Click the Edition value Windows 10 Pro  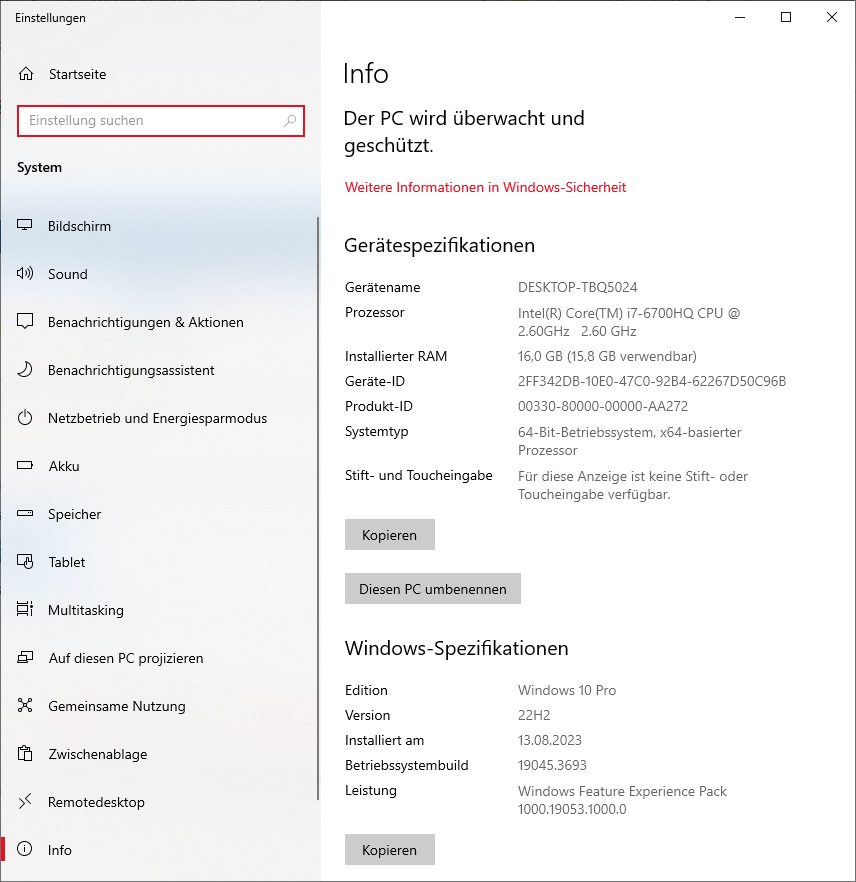[567, 690]
